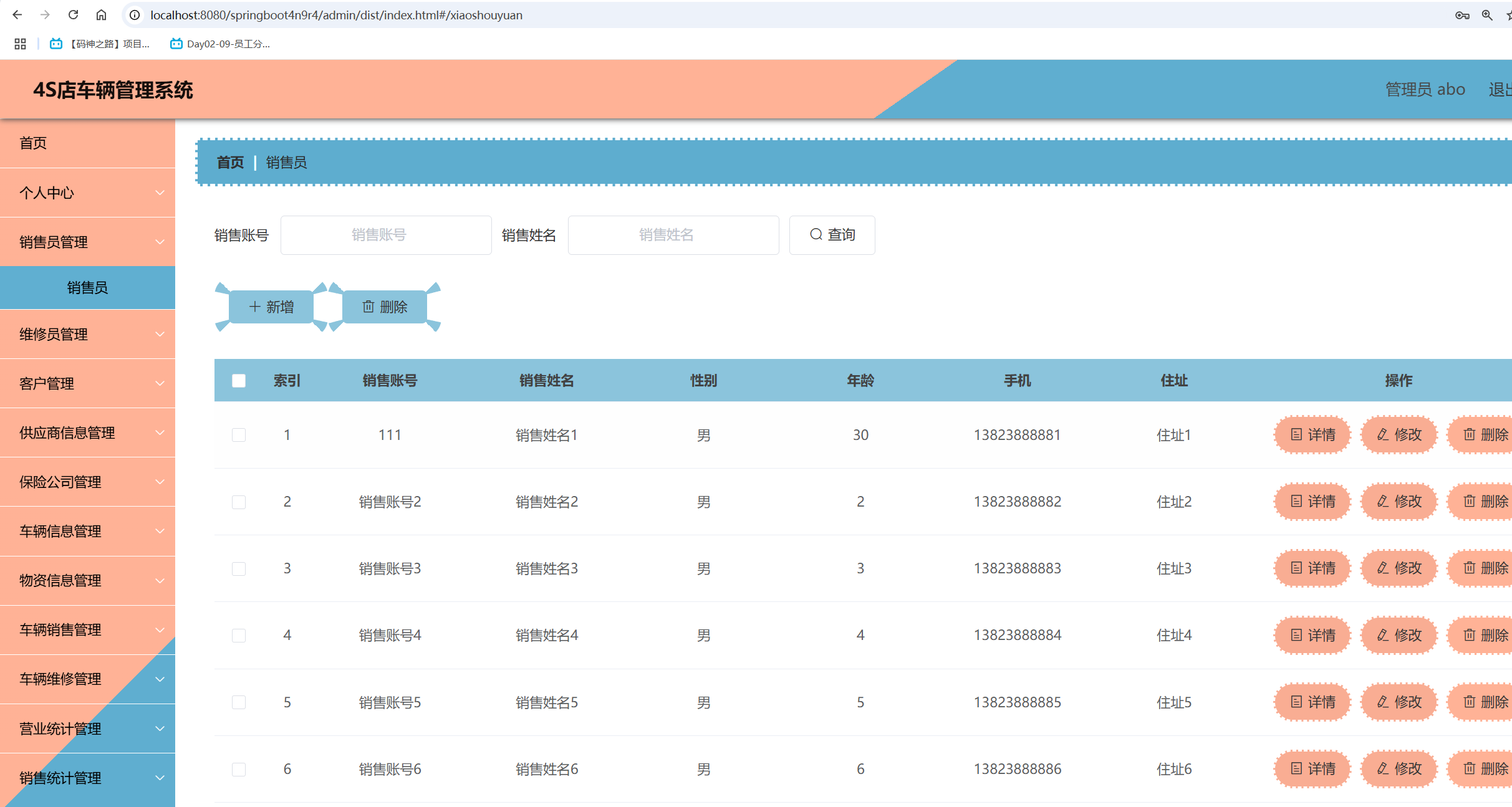Click the trash icon on the toolbar 删除 button
The image size is (1512, 807).
(368, 307)
